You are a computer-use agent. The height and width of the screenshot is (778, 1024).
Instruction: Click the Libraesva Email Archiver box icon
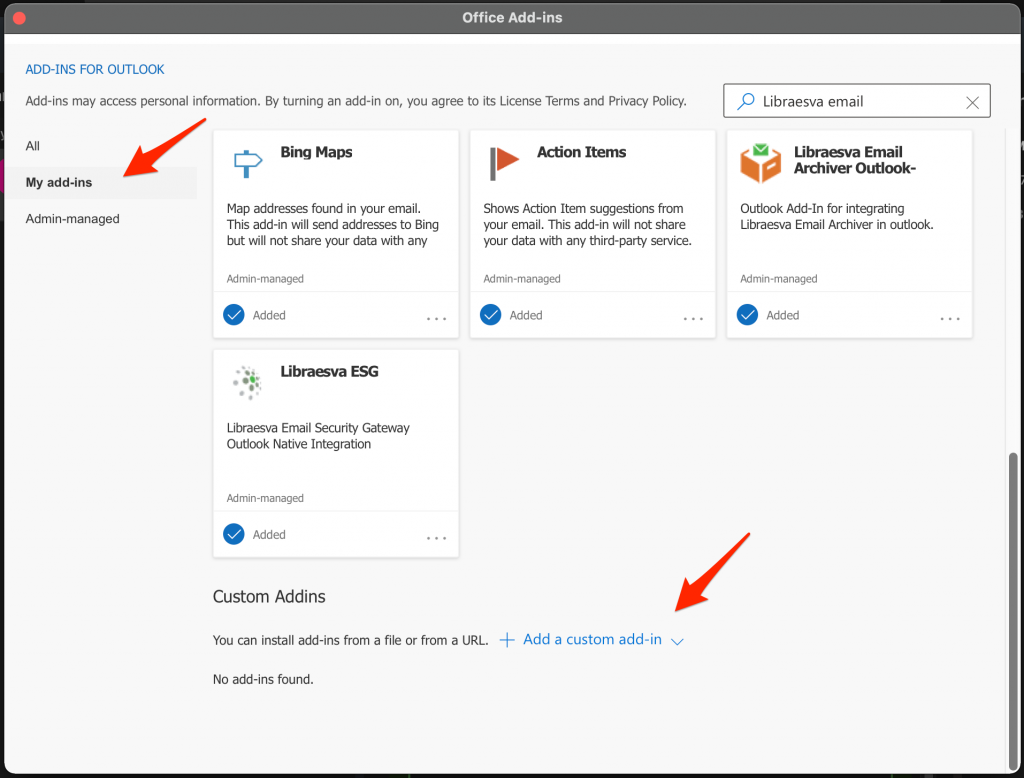tap(760, 163)
